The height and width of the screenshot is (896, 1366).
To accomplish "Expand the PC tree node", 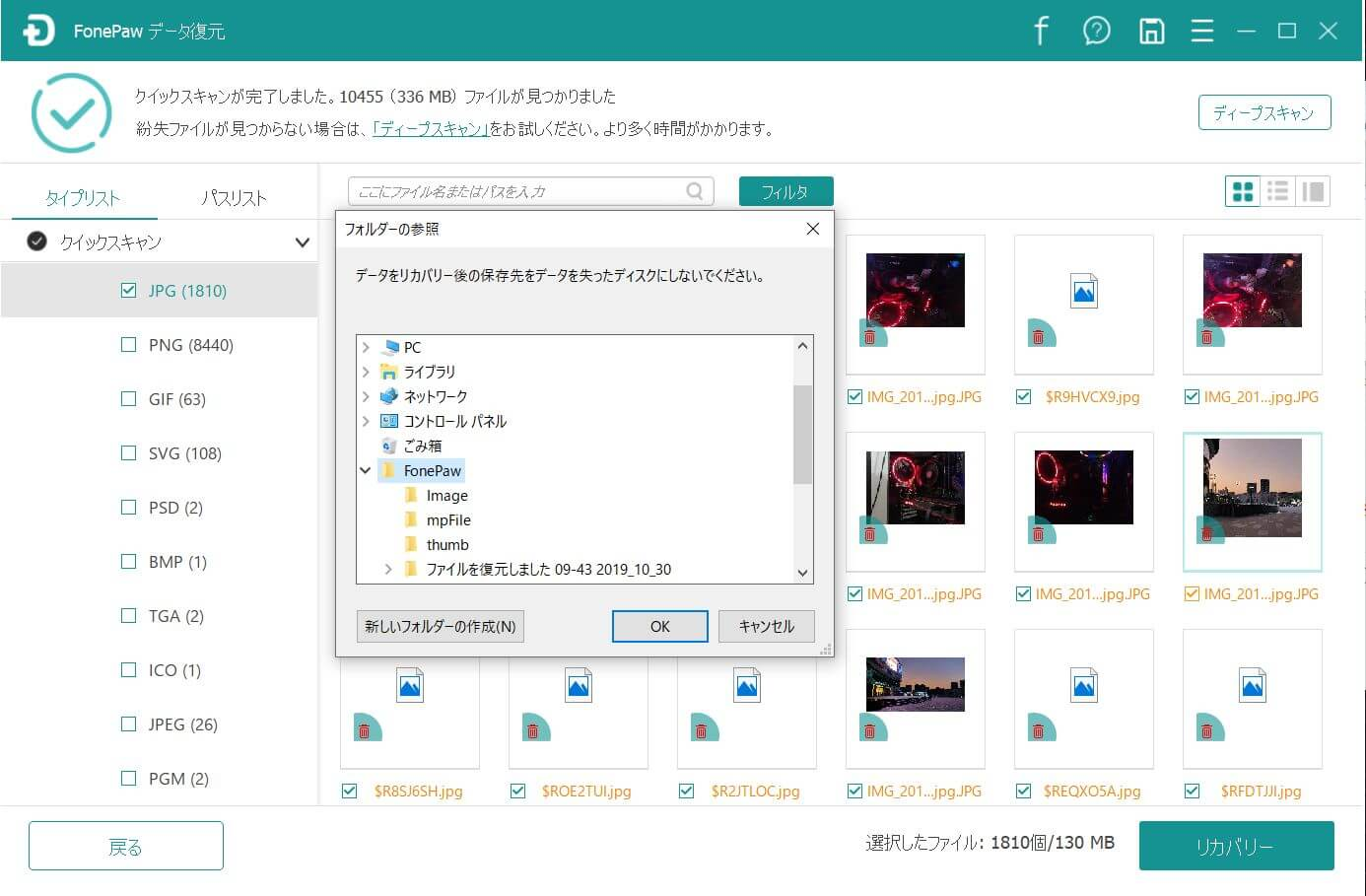I will coord(366,347).
